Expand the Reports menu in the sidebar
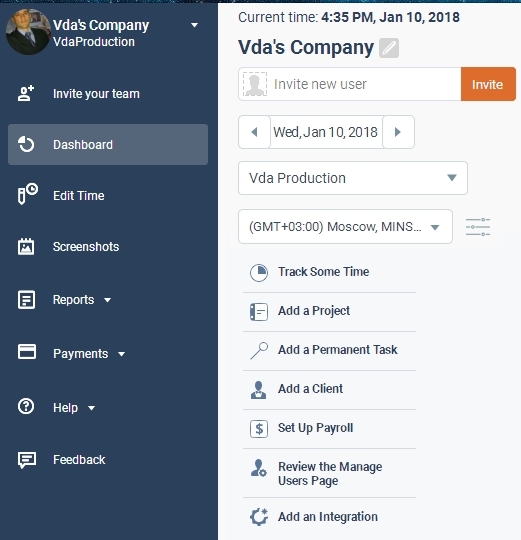Screen dimensions: 521x540 [82, 300]
